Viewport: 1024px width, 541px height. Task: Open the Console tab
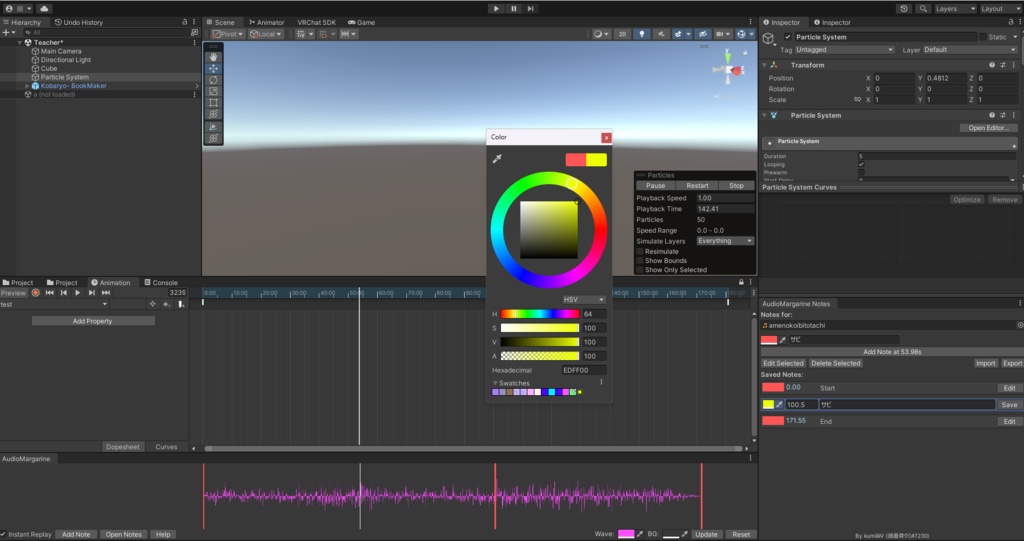[x=161, y=283]
